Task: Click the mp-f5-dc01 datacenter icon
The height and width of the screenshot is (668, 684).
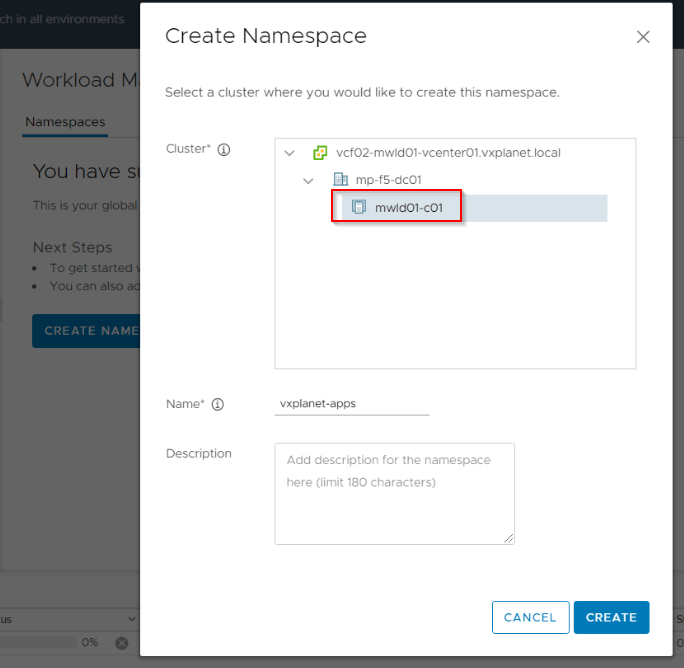Action: (340, 179)
